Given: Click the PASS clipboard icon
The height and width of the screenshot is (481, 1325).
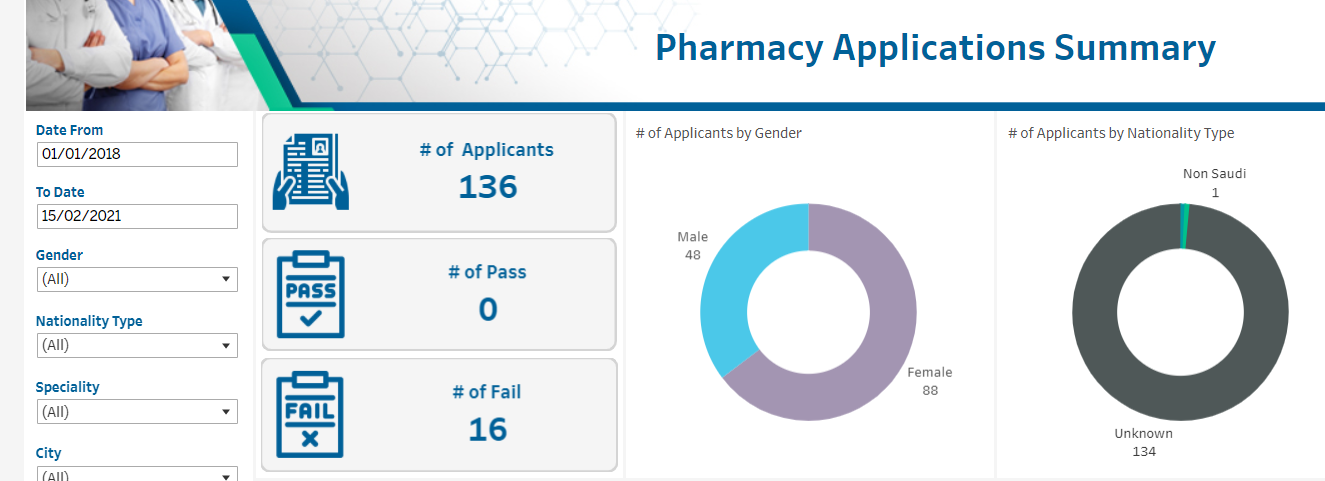Looking at the screenshot, I should click(310, 295).
